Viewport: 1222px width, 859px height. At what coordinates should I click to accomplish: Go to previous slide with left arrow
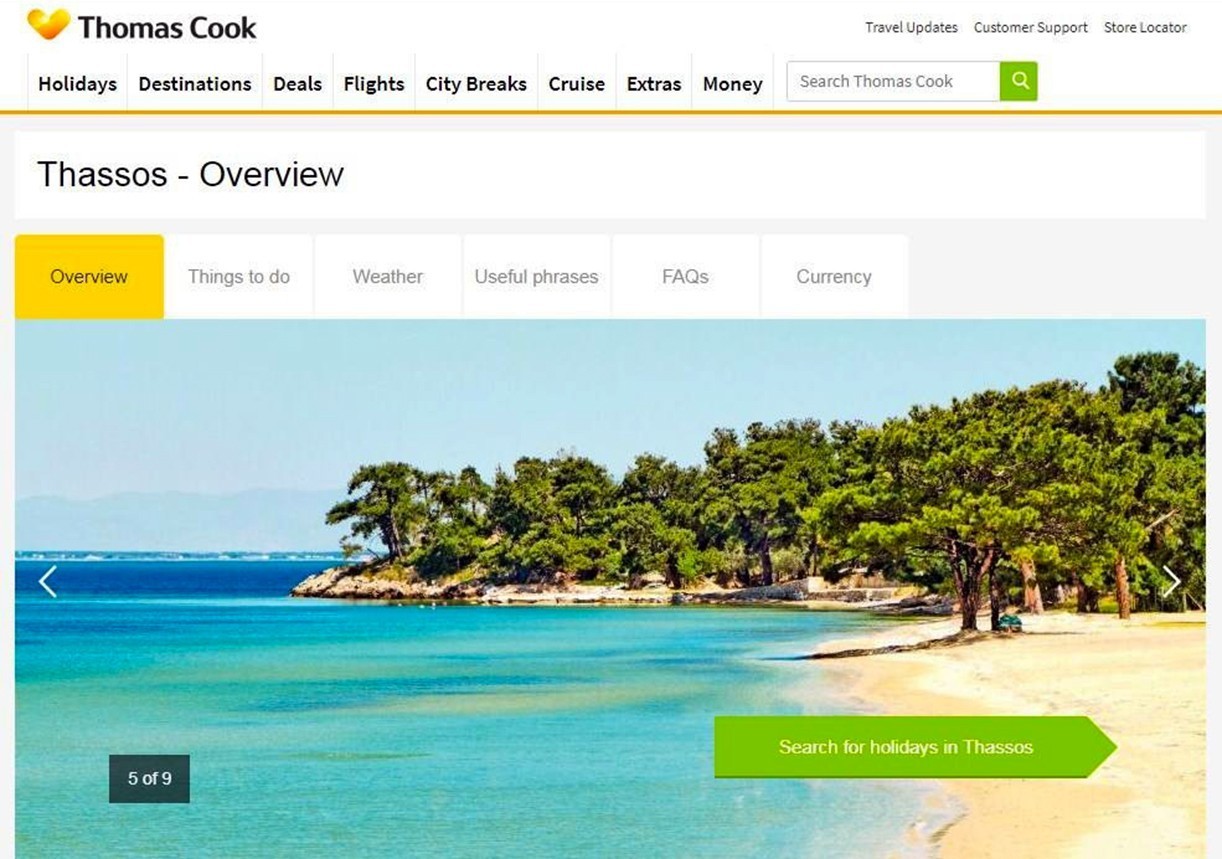pyautogui.click(x=47, y=581)
